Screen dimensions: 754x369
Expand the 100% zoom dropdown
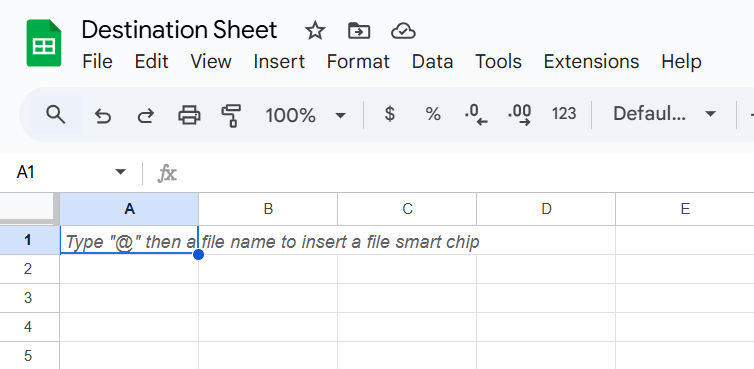(x=305, y=115)
